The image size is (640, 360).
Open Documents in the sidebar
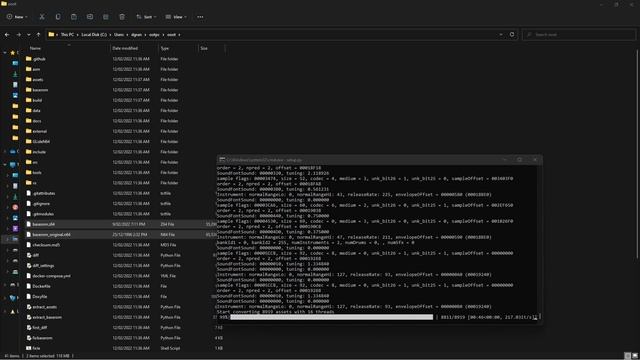pos(15,85)
